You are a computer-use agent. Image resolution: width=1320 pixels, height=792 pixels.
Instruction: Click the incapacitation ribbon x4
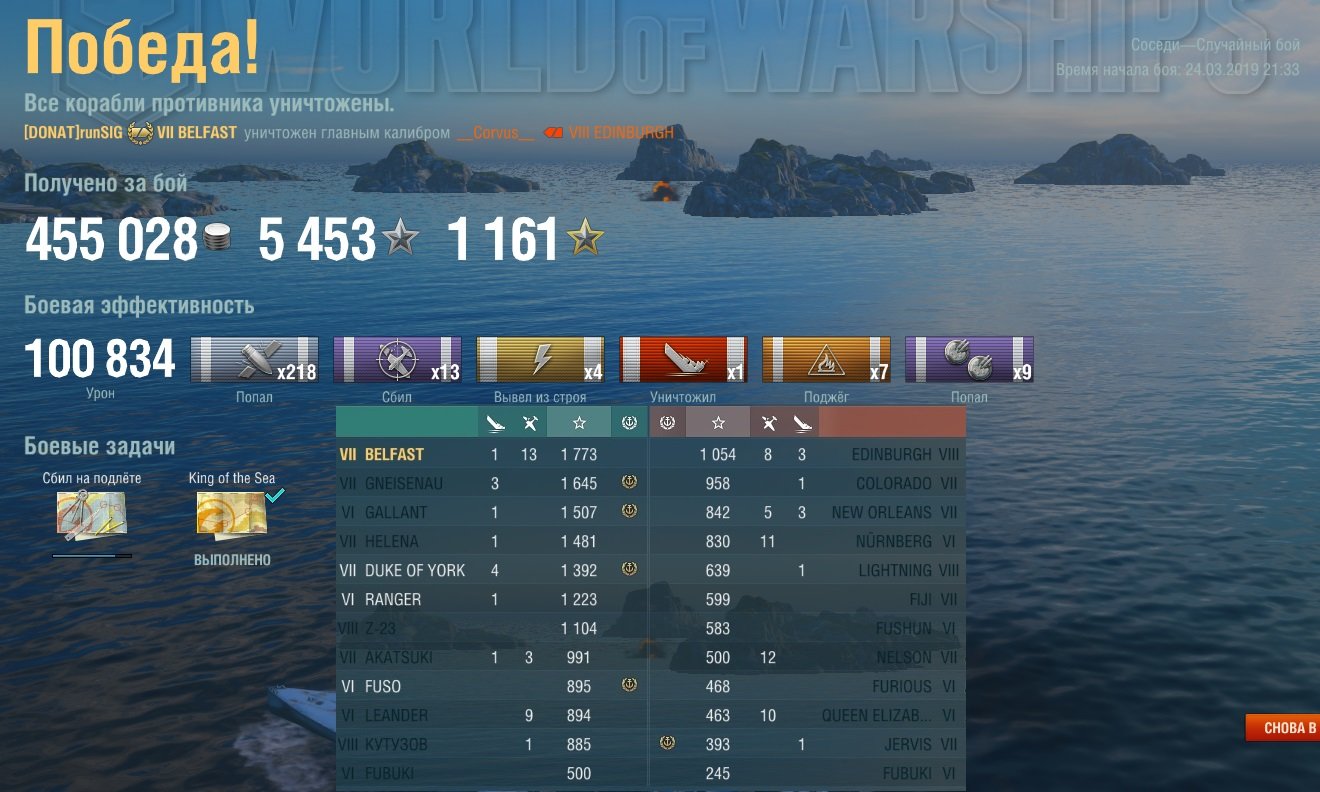pyautogui.click(x=540, y=360)
